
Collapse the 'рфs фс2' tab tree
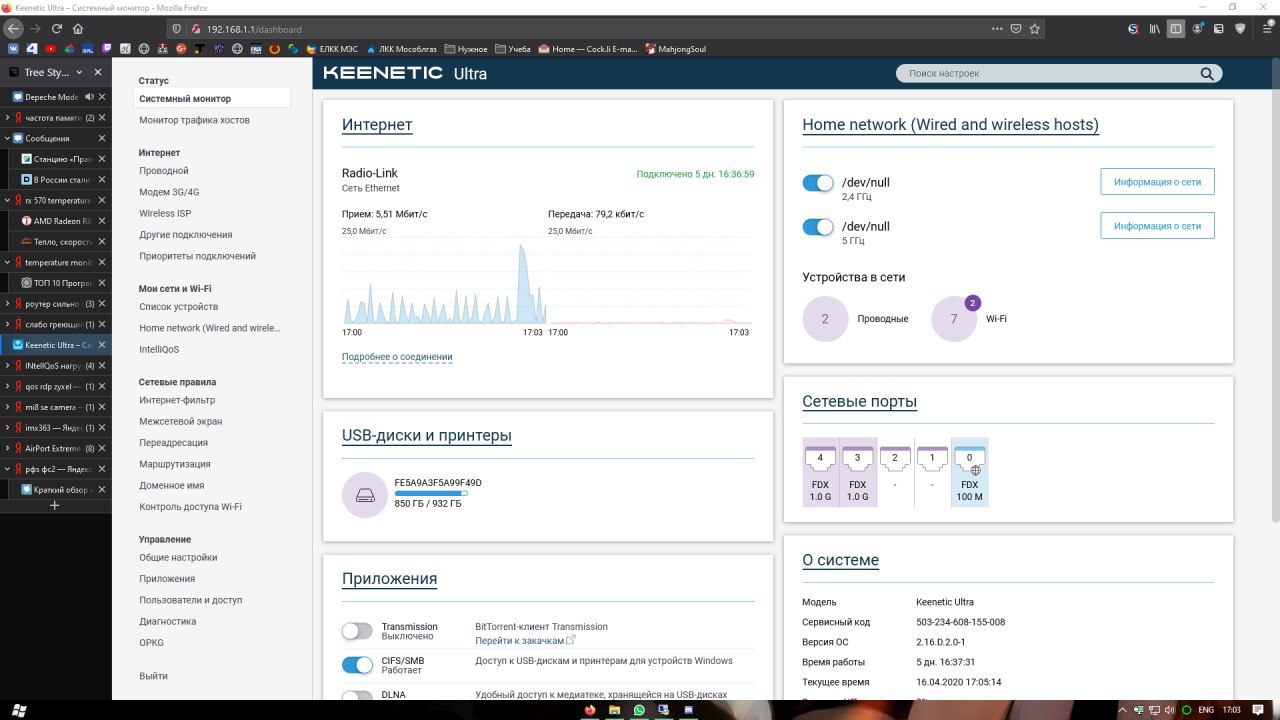[7, 468]
